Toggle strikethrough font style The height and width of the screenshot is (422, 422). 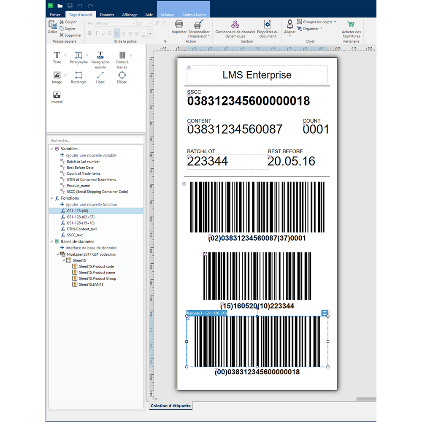pyautogui.click(x=109, y=33)
